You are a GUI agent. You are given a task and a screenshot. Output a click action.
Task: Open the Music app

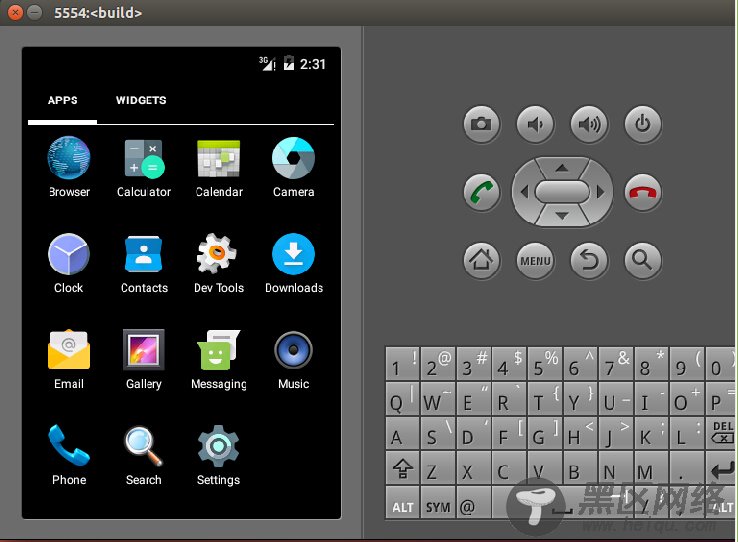[x=293, y=359]
